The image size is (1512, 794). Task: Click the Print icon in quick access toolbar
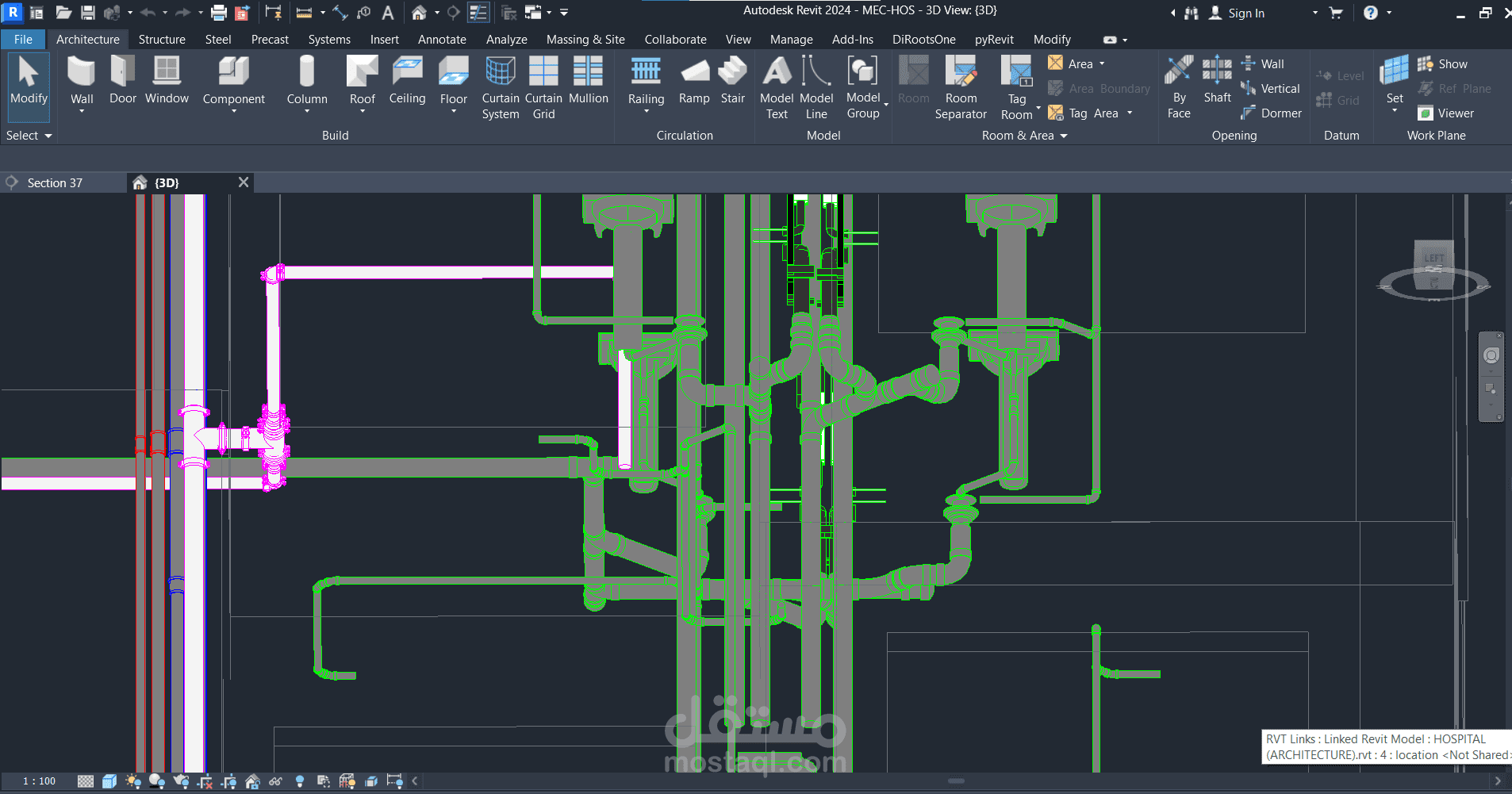[x=219, y=13]
